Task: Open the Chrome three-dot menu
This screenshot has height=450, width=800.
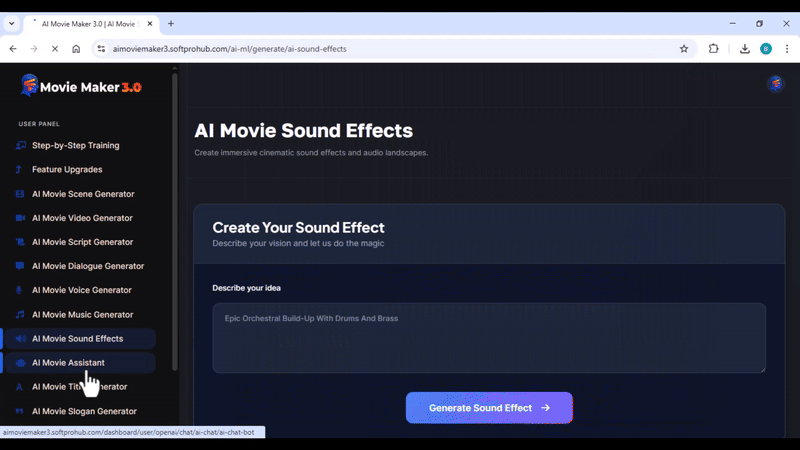Action: click(x=786, y=48)
